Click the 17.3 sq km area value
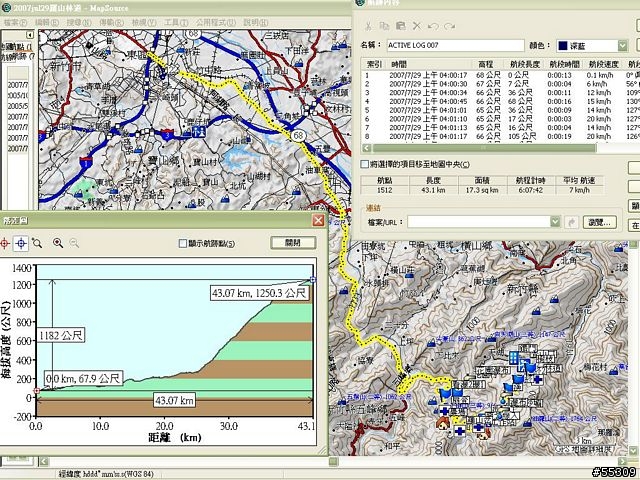This screenshot has width=640, height=480. click(482, 190)
